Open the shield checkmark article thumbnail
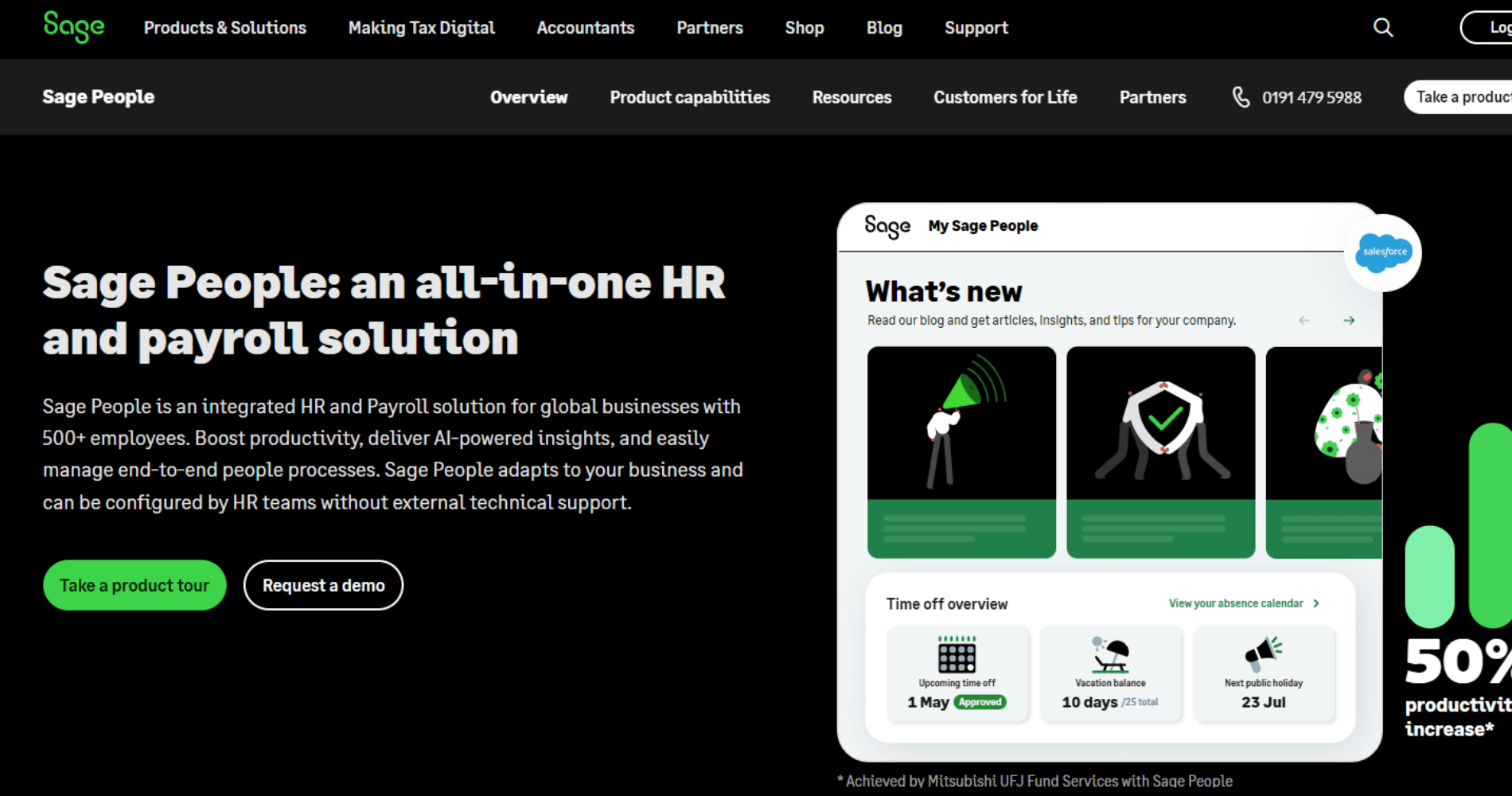The height and width of the screenshot is (796, 1512). click(x=1160, y=452)
